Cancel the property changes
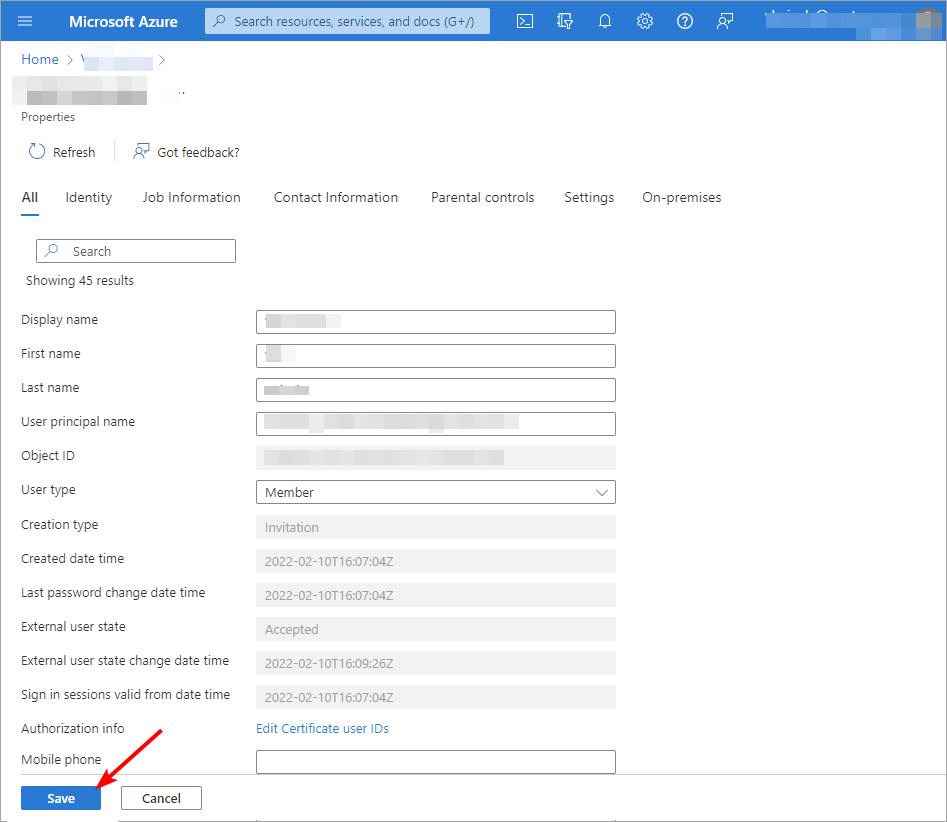The image size is (947, 822). [x=161, y=798]
